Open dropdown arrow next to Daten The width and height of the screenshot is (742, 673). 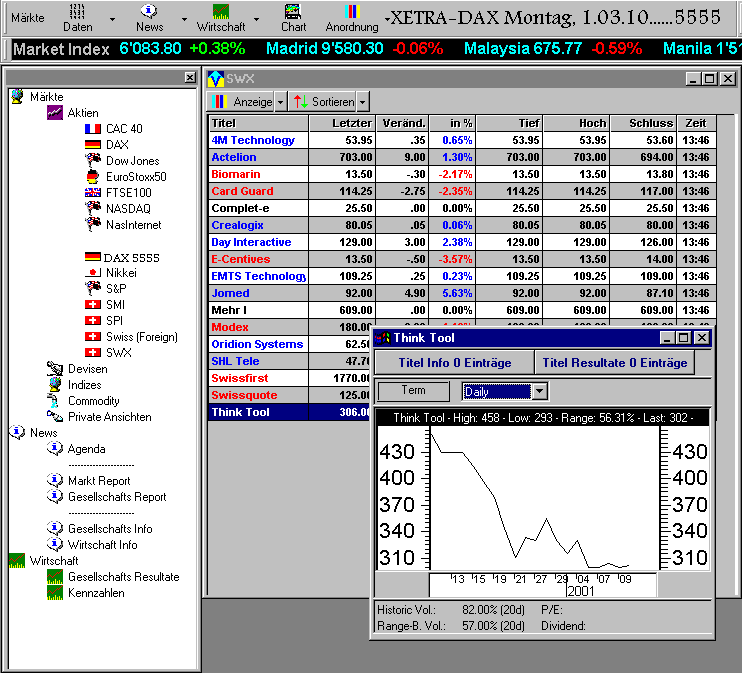coord(112,19)
